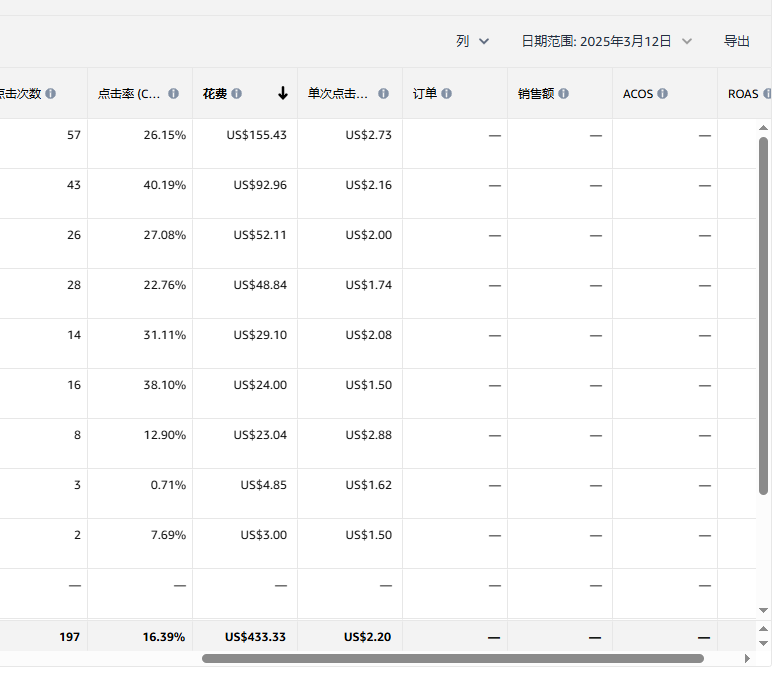Screen dimensions: 775x693
Task: Expand the 日期范围 date range selector
Action: point(606,41)
